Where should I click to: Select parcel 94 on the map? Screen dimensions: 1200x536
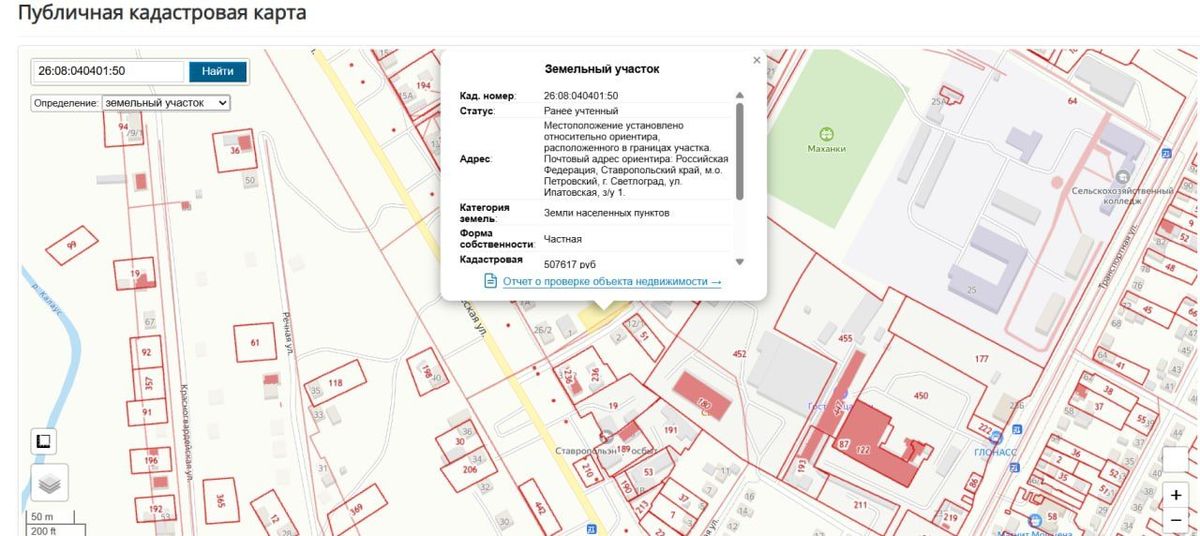click(123, 127)
